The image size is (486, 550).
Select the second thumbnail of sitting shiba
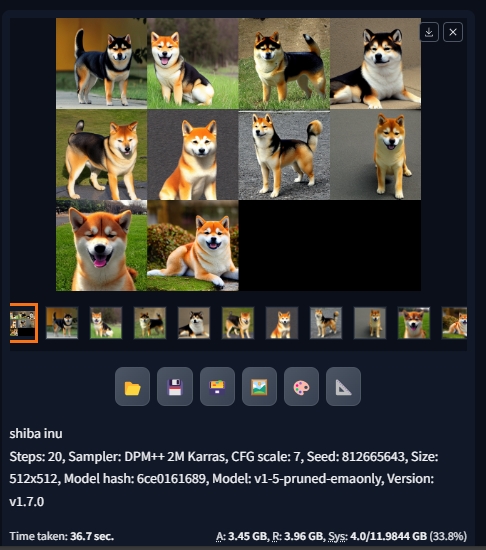point(106,323)
